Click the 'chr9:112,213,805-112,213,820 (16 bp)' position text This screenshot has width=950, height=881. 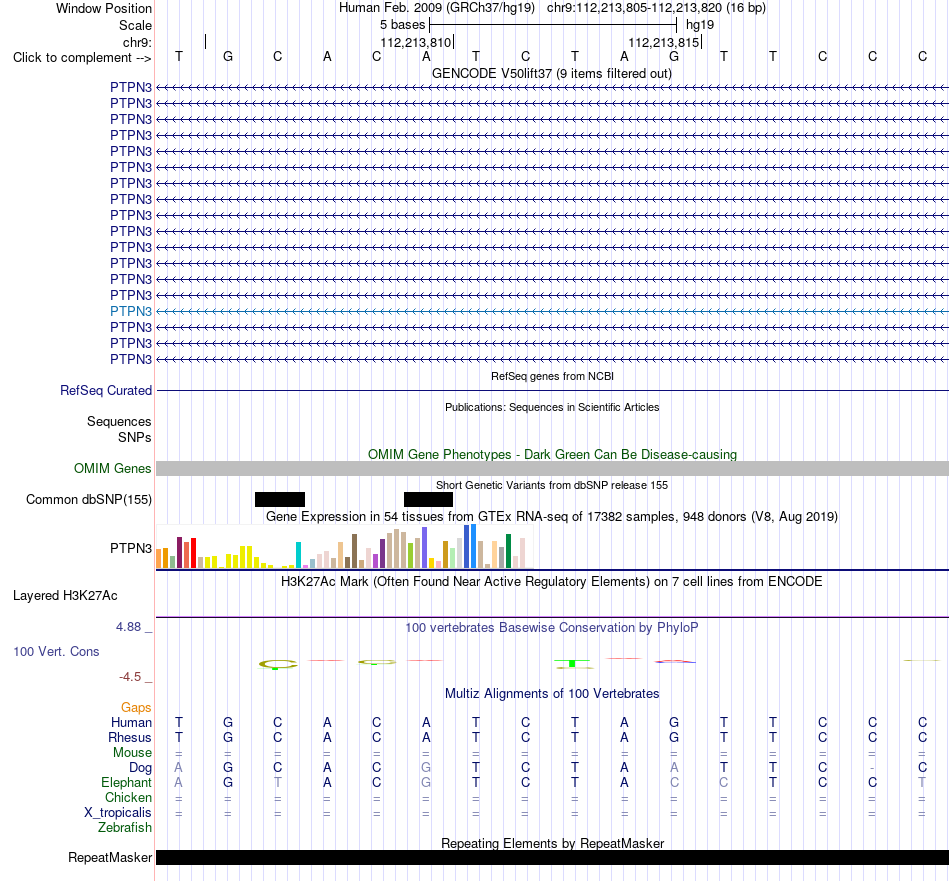656,8
